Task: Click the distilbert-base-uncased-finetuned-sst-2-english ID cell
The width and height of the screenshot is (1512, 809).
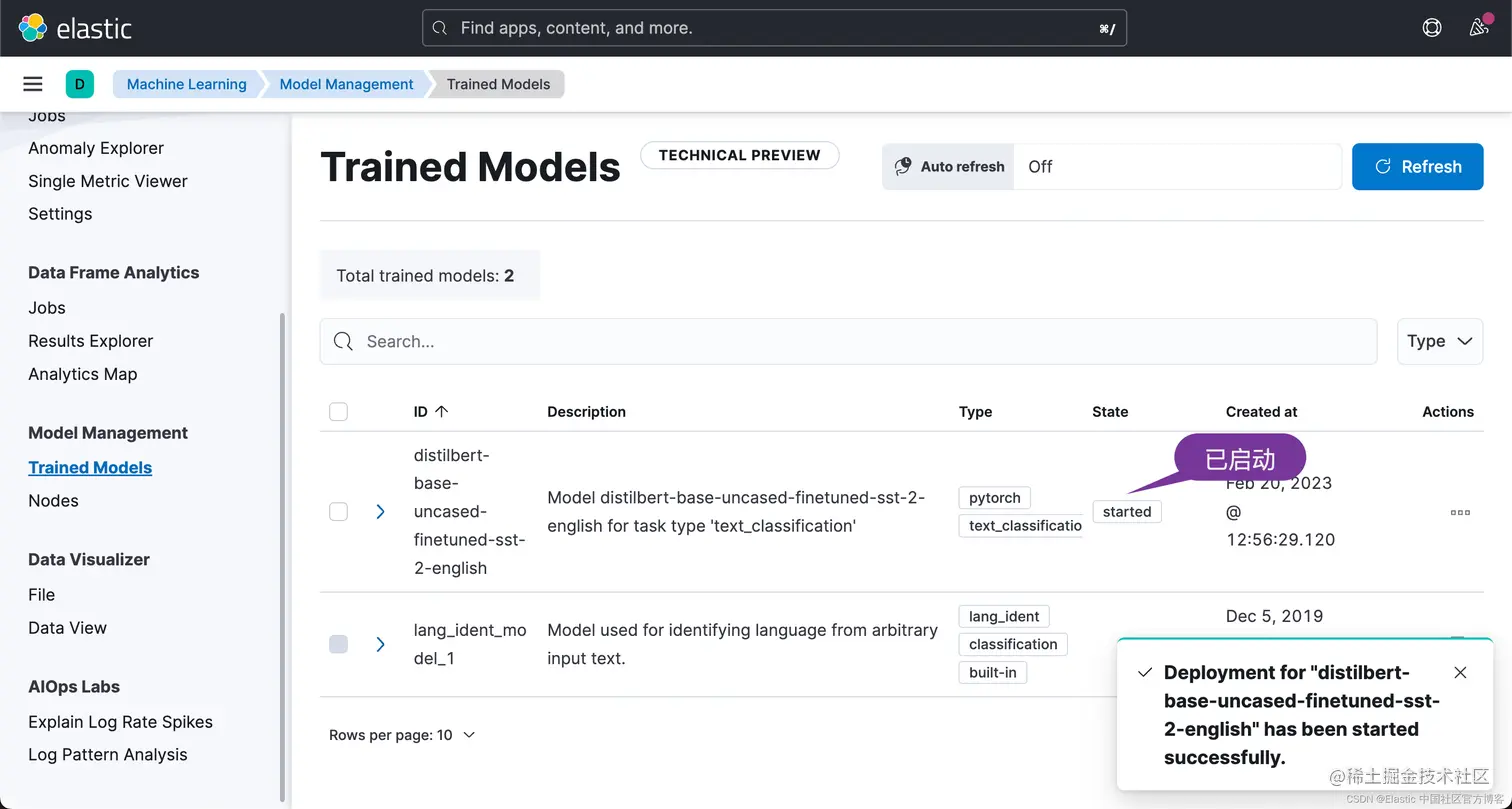Action: pyautogui.click(x=470, y=512)
